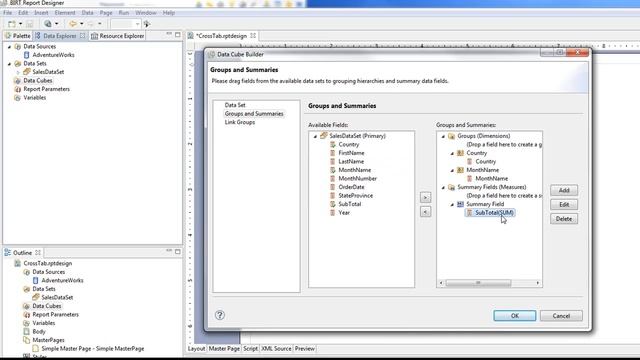Select the Link Groups page in dialog
This screenshot has height=360, width=640.
pyautogui.click(x=240, y=122)
